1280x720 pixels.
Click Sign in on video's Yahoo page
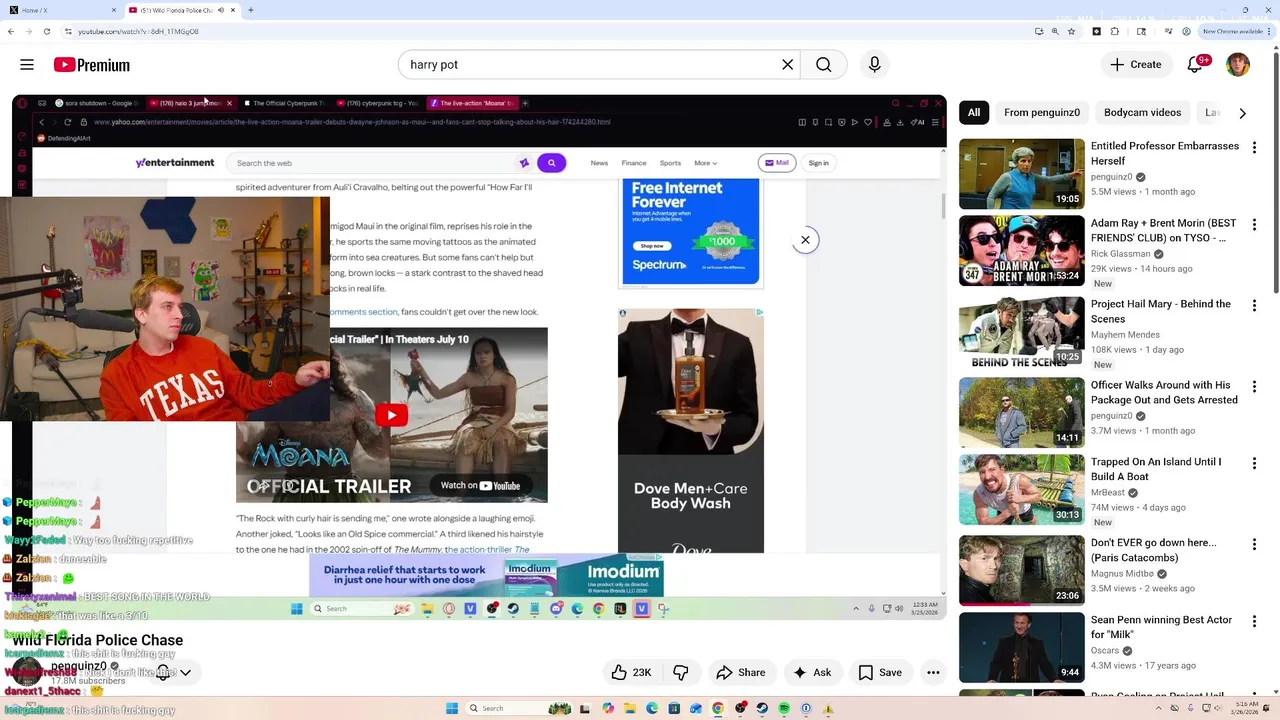(818, 163)
